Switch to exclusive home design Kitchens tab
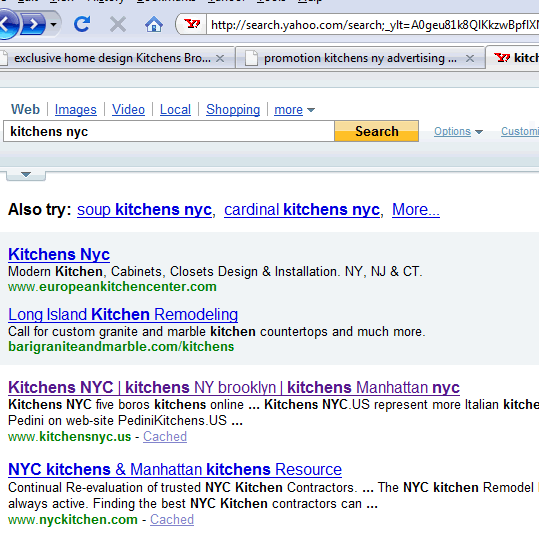Image resolution: width=539 pixels, height=536 pixels. [112, 58]
